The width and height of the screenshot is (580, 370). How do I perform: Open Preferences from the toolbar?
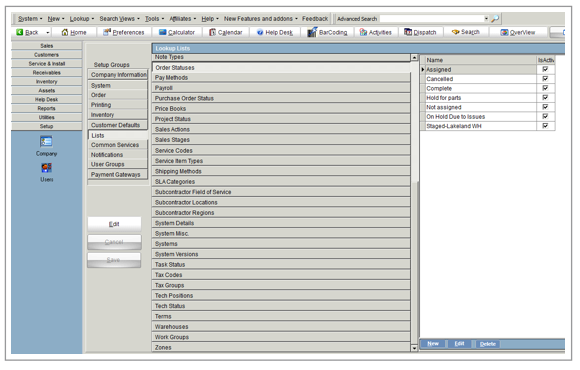click(x=124, y=32)
